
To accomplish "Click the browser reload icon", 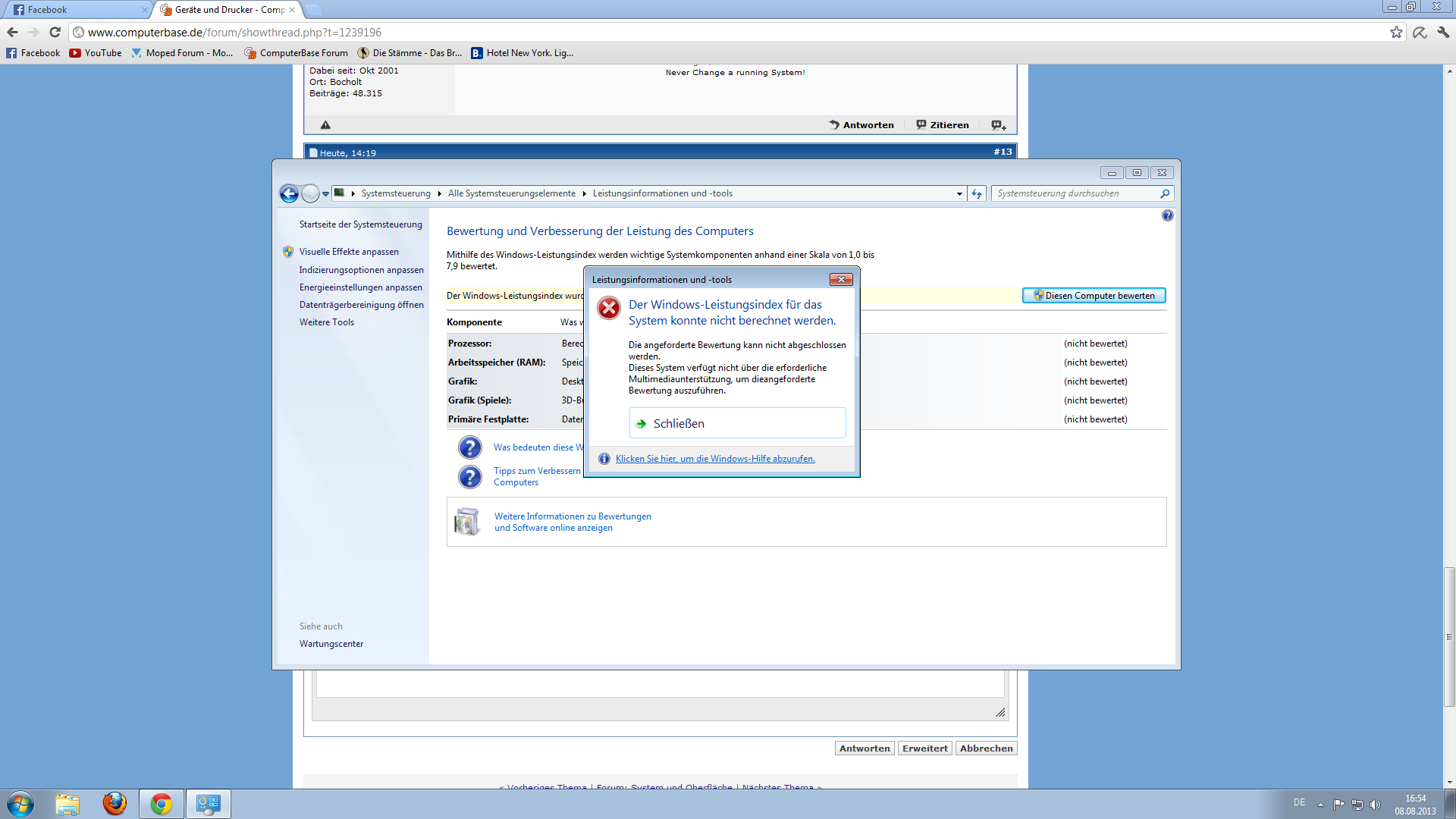I will tap(55, 32).
